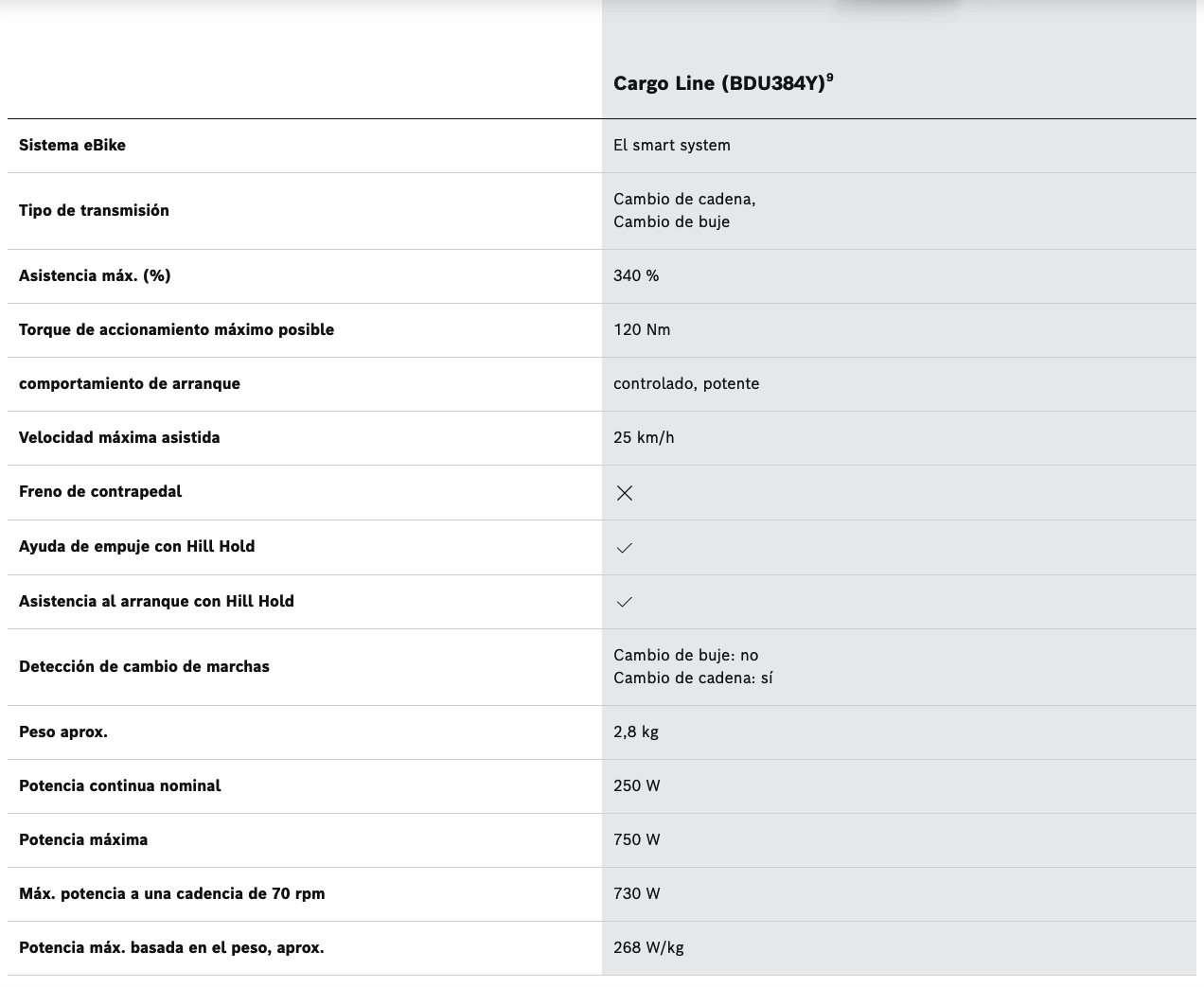The image size is (1204, 987).
Task: Click the 'Peso aprox.' label
Action: pos(63,731)
